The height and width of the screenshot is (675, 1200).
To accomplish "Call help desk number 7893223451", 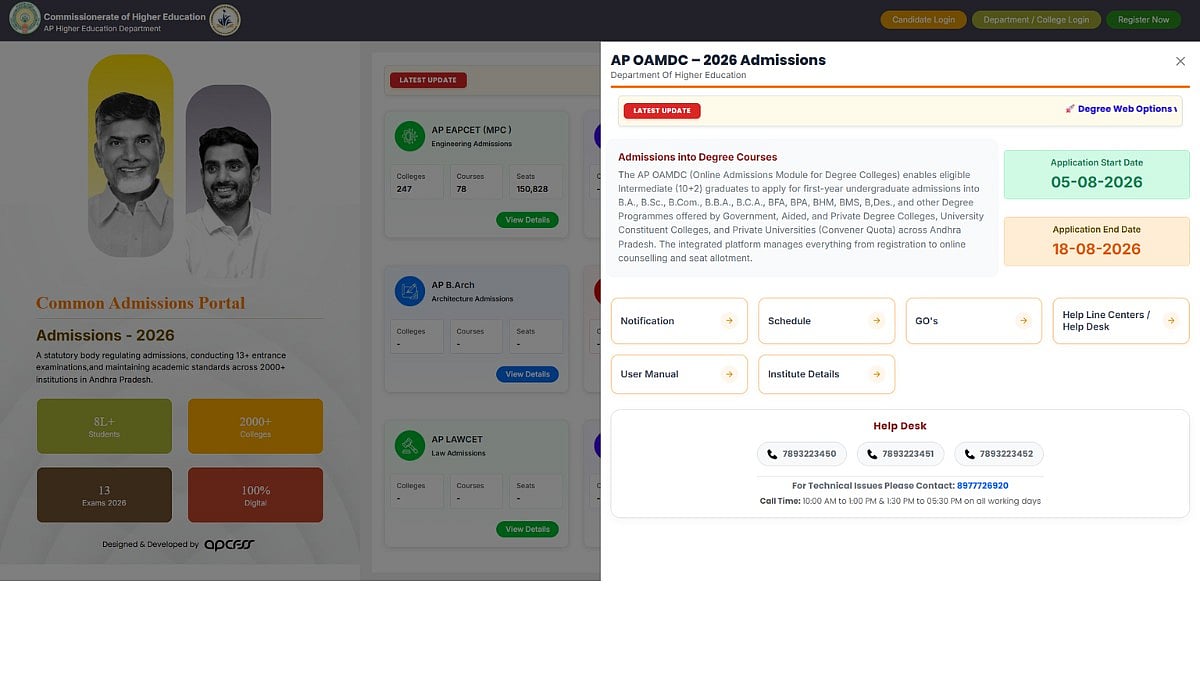I will 900,454.
